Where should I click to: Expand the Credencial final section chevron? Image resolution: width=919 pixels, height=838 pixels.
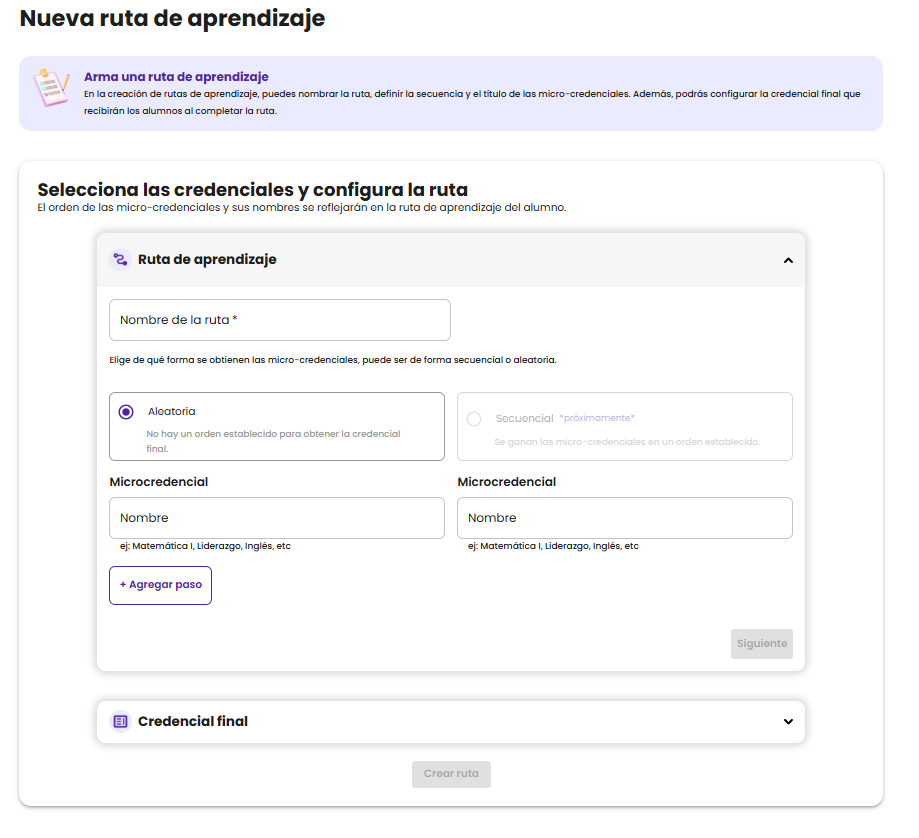click(x=788, y=721)
